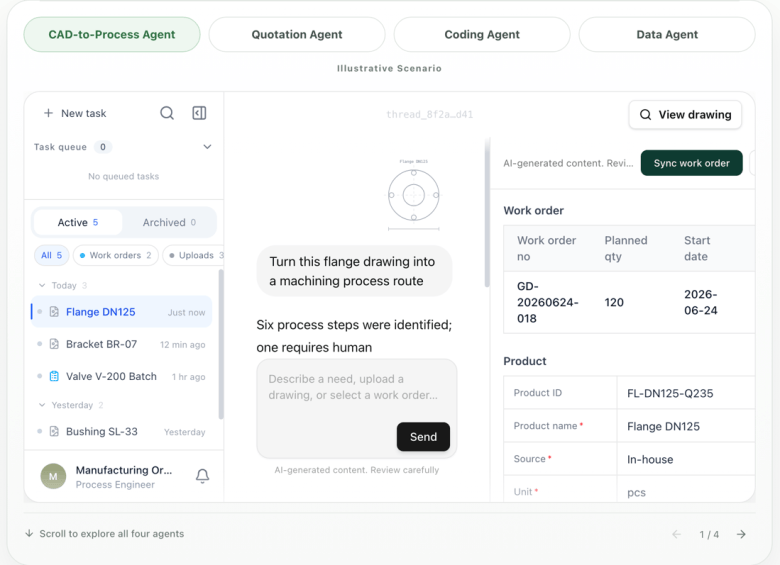Open the Bracket BR-07 task

pos(121,344)
